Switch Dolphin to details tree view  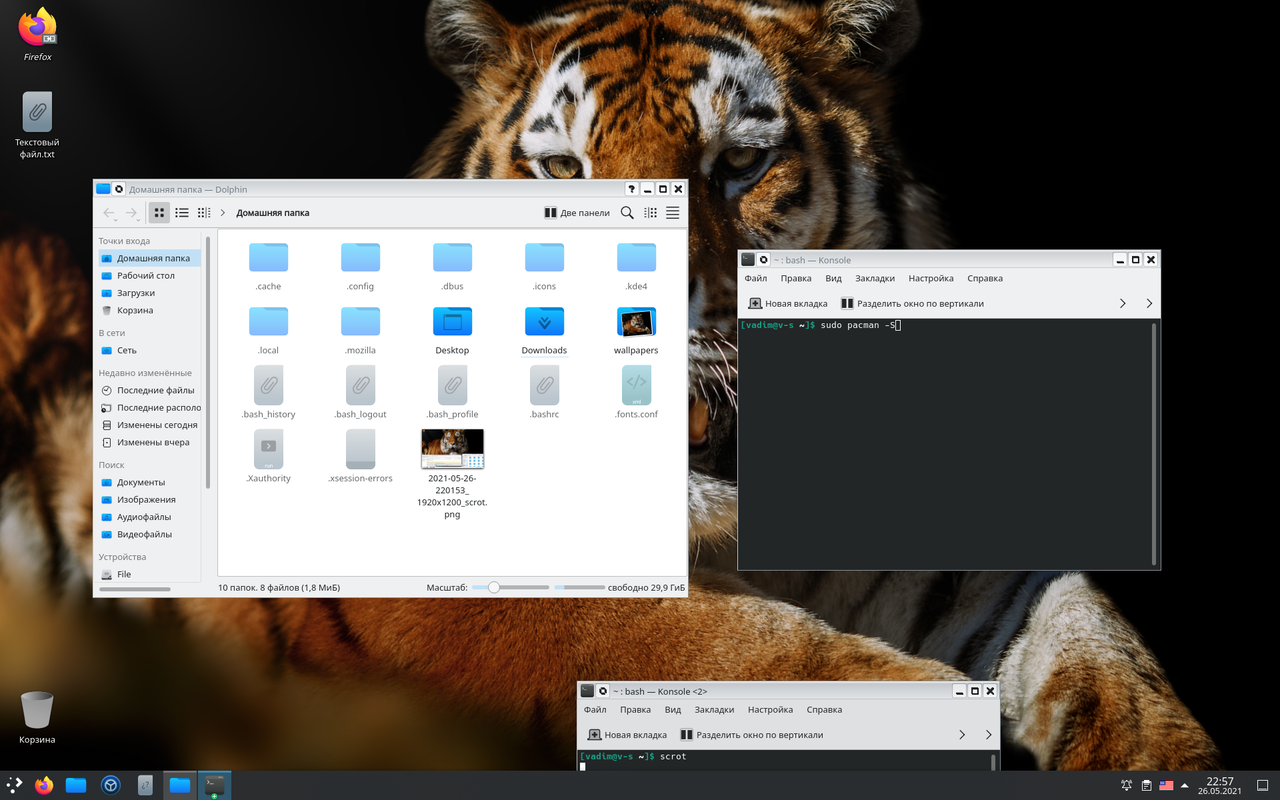tap(204, 213)
